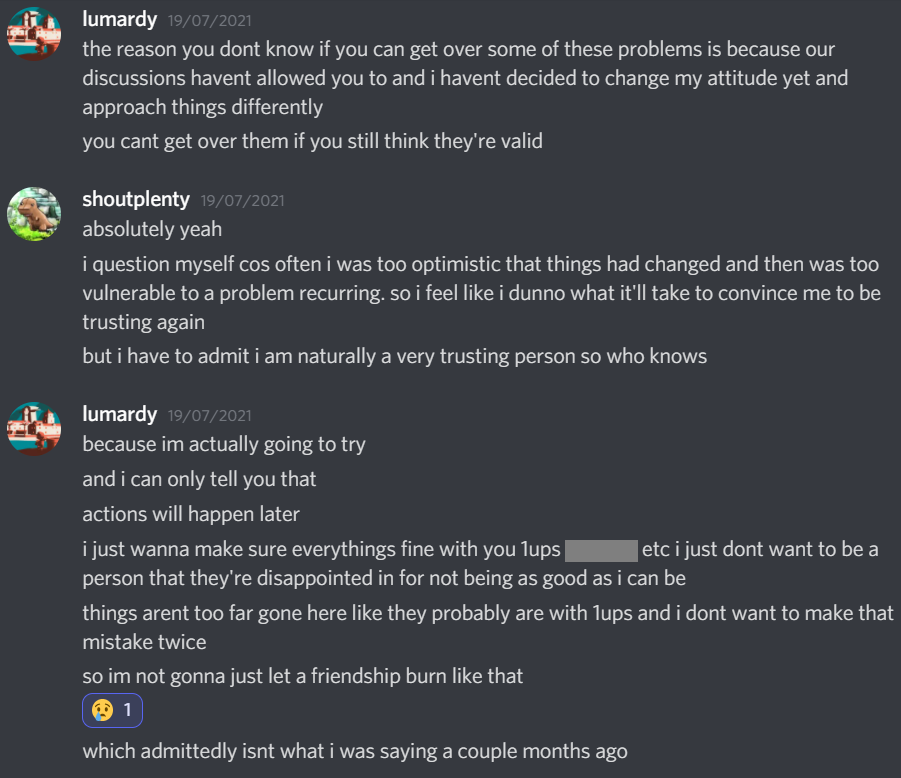
Task: Select the message starting 'i question myself cos often'
Action: [x=480, y=293]
